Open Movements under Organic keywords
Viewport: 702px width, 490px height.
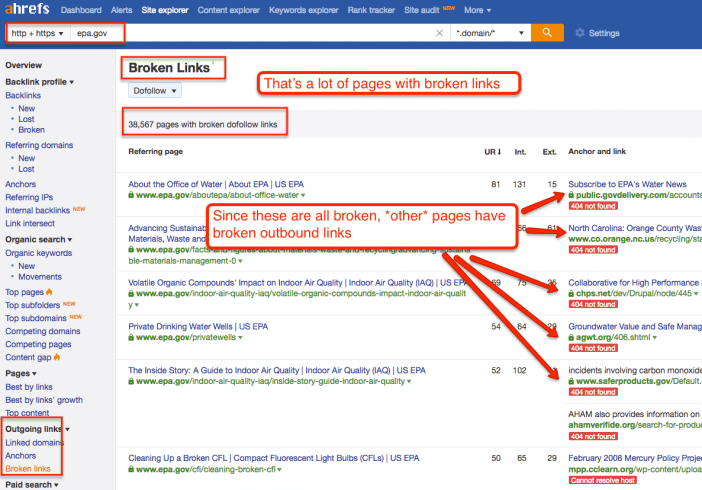coord(40,277)
